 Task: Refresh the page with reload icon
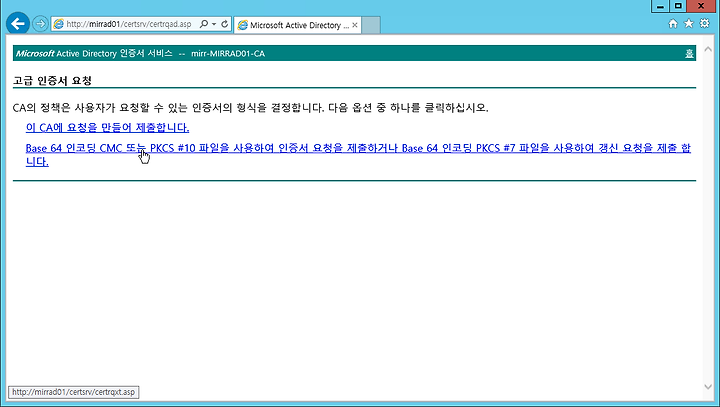pos(225,24)
